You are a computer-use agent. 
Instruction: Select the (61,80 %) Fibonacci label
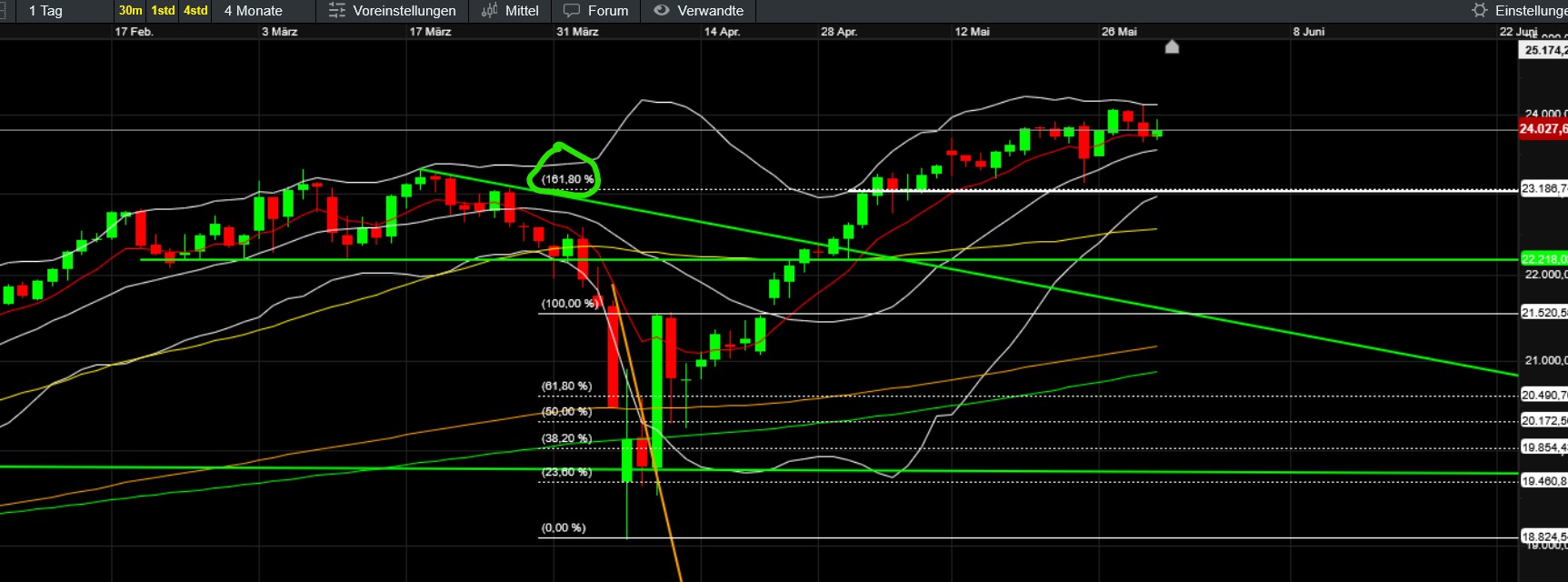(x=566, y=386)
